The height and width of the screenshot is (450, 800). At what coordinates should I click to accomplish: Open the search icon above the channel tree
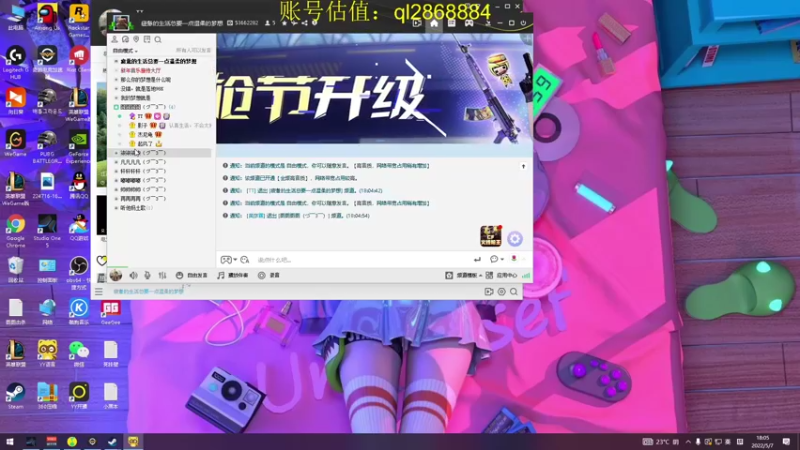(x=158, y=39)
